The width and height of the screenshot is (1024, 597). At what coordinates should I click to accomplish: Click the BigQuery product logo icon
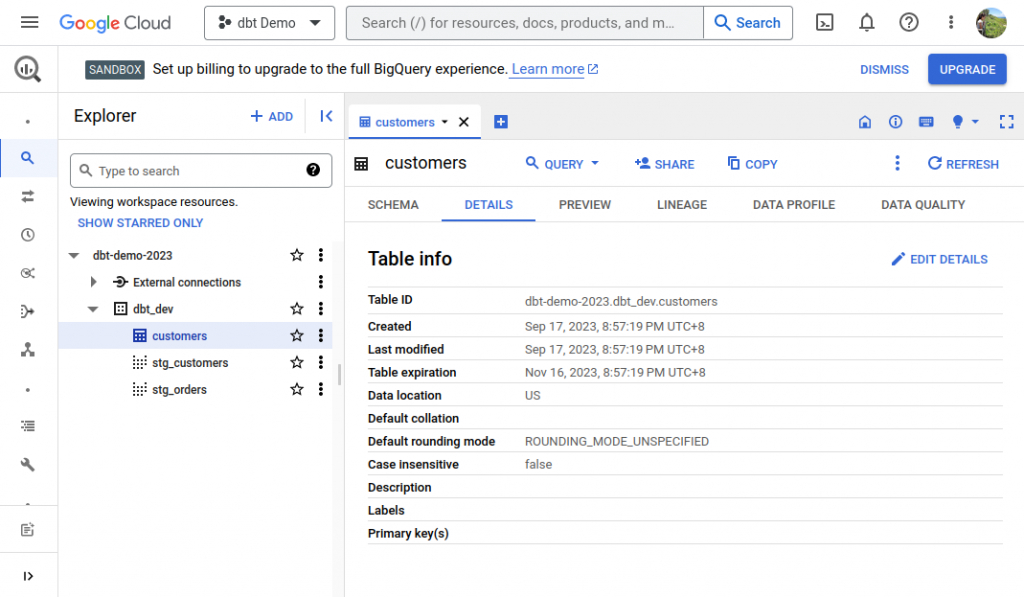(x=27, y=69)
